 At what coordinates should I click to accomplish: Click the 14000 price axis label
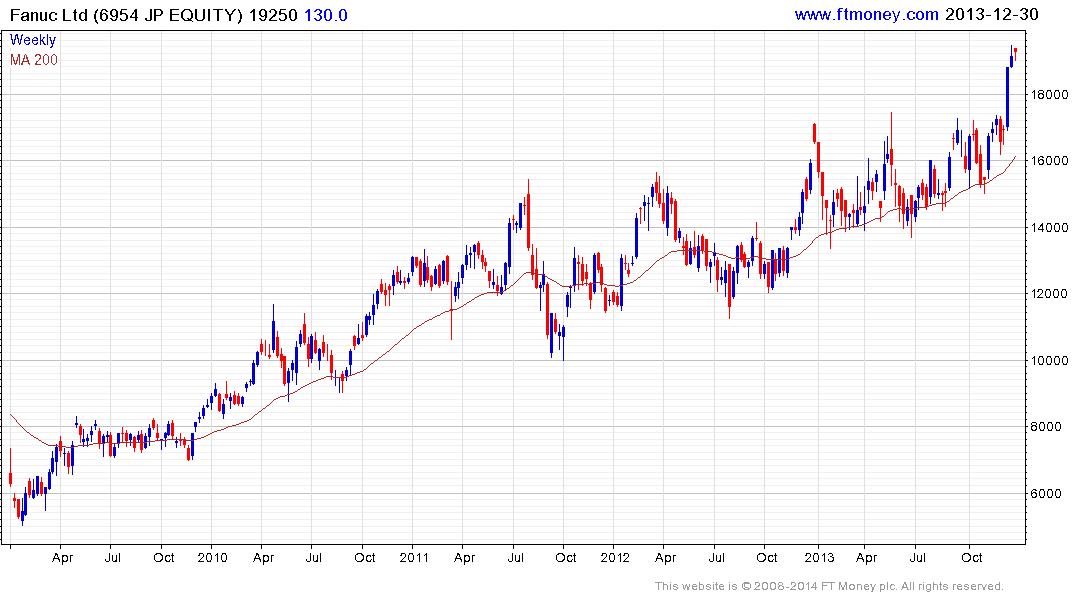click(x=1050, y=228)
